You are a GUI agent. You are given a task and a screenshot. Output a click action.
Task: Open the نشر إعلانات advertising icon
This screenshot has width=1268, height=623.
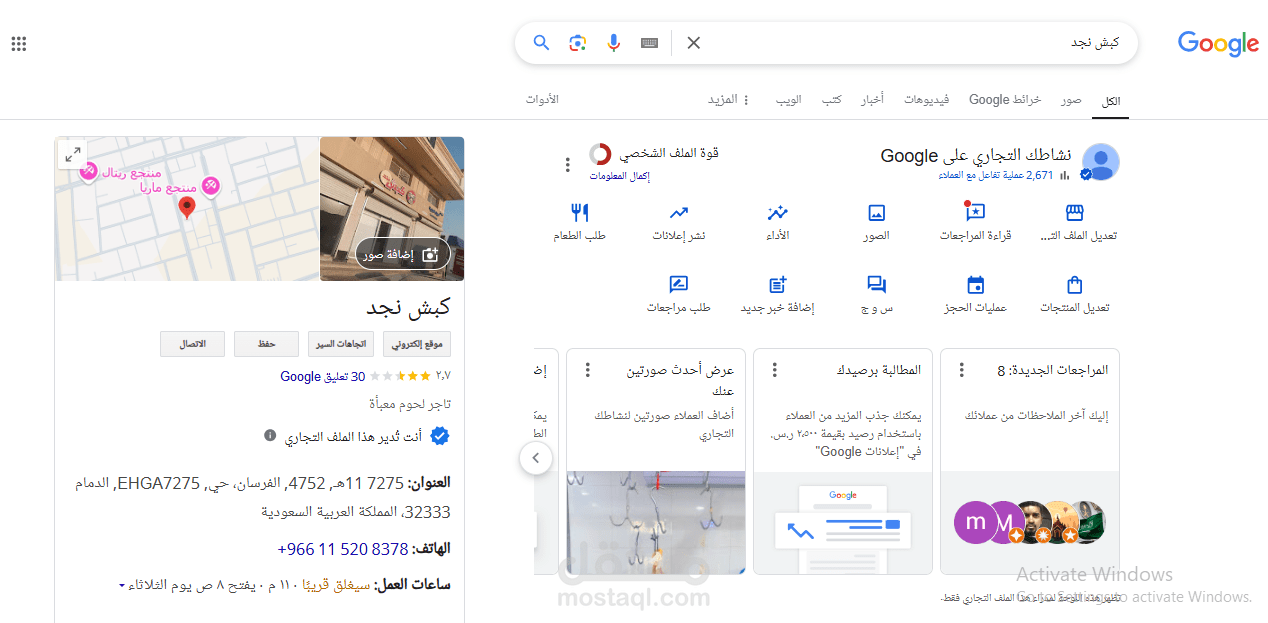coord(679,213)
